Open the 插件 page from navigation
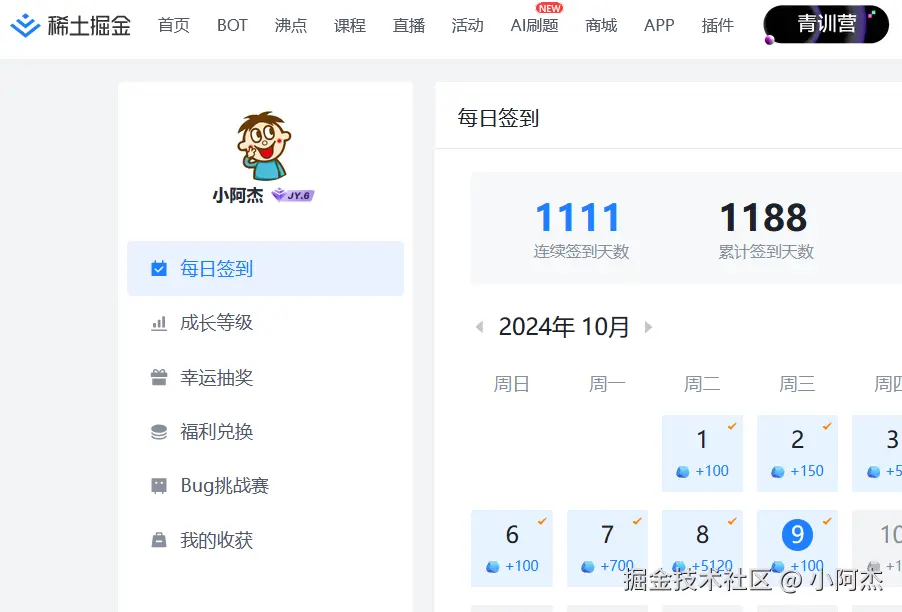This screenshot has width=902, height=612. (x=717, y=25)
